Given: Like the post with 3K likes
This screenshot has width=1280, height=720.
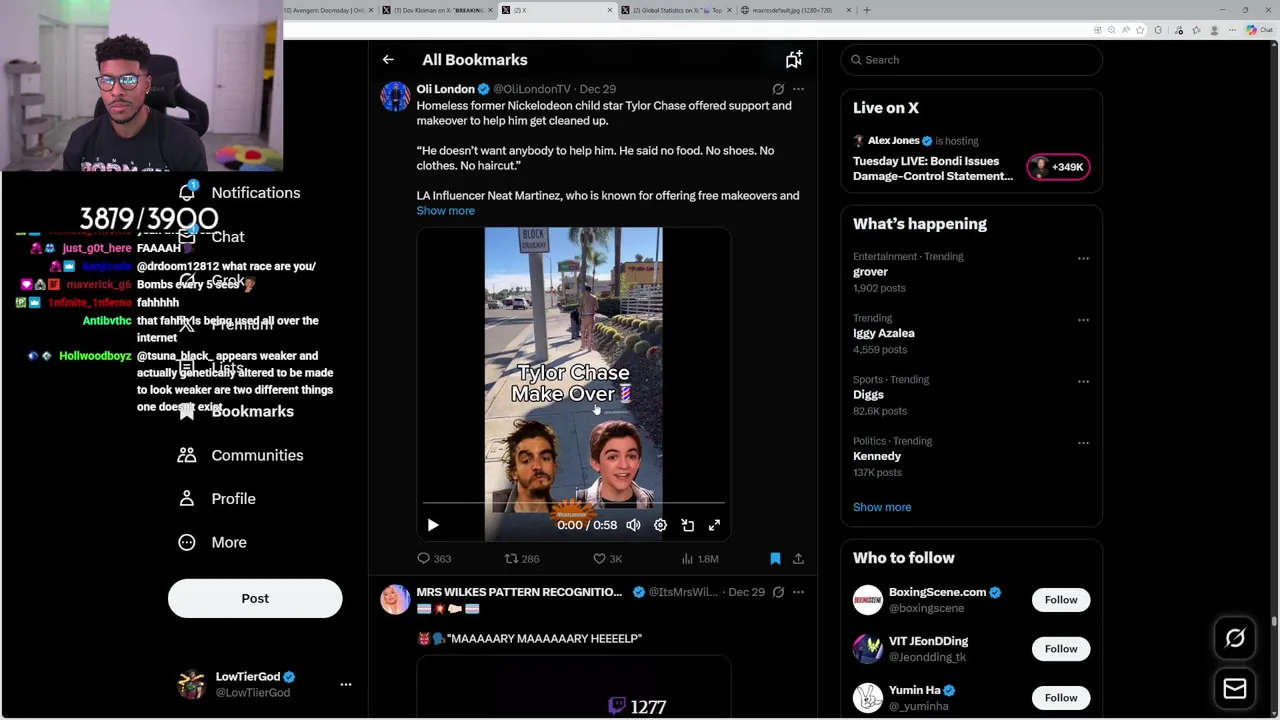Looking at the screenshot, I should [x=608, y=559].
